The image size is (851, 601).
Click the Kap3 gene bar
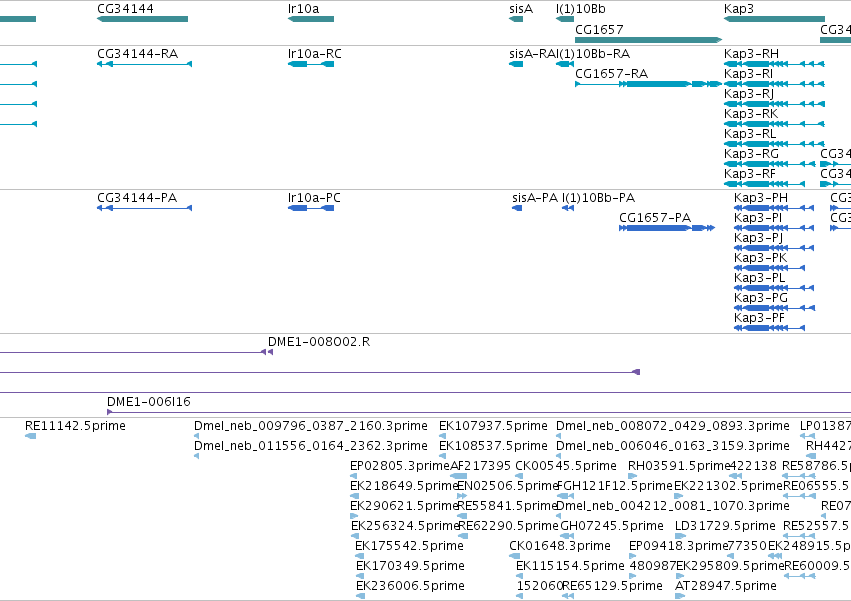pos(774,19)
